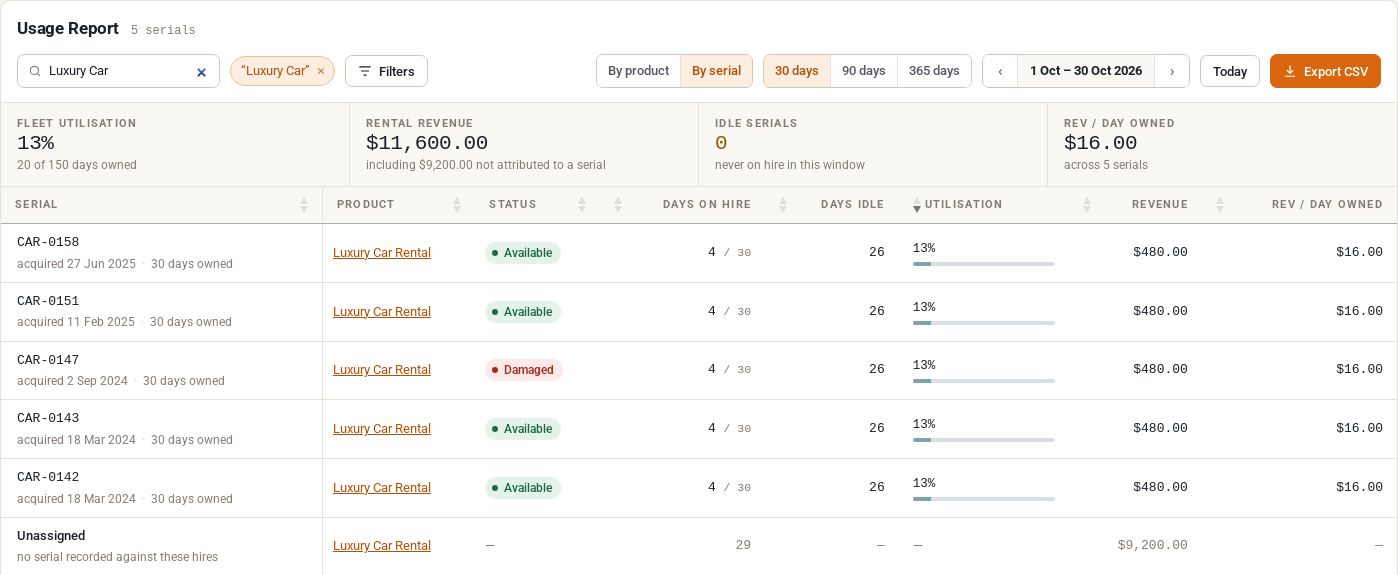
Task: Open Luxury Car Rental link for CAR-0151
Action: (x=382, y=312)
